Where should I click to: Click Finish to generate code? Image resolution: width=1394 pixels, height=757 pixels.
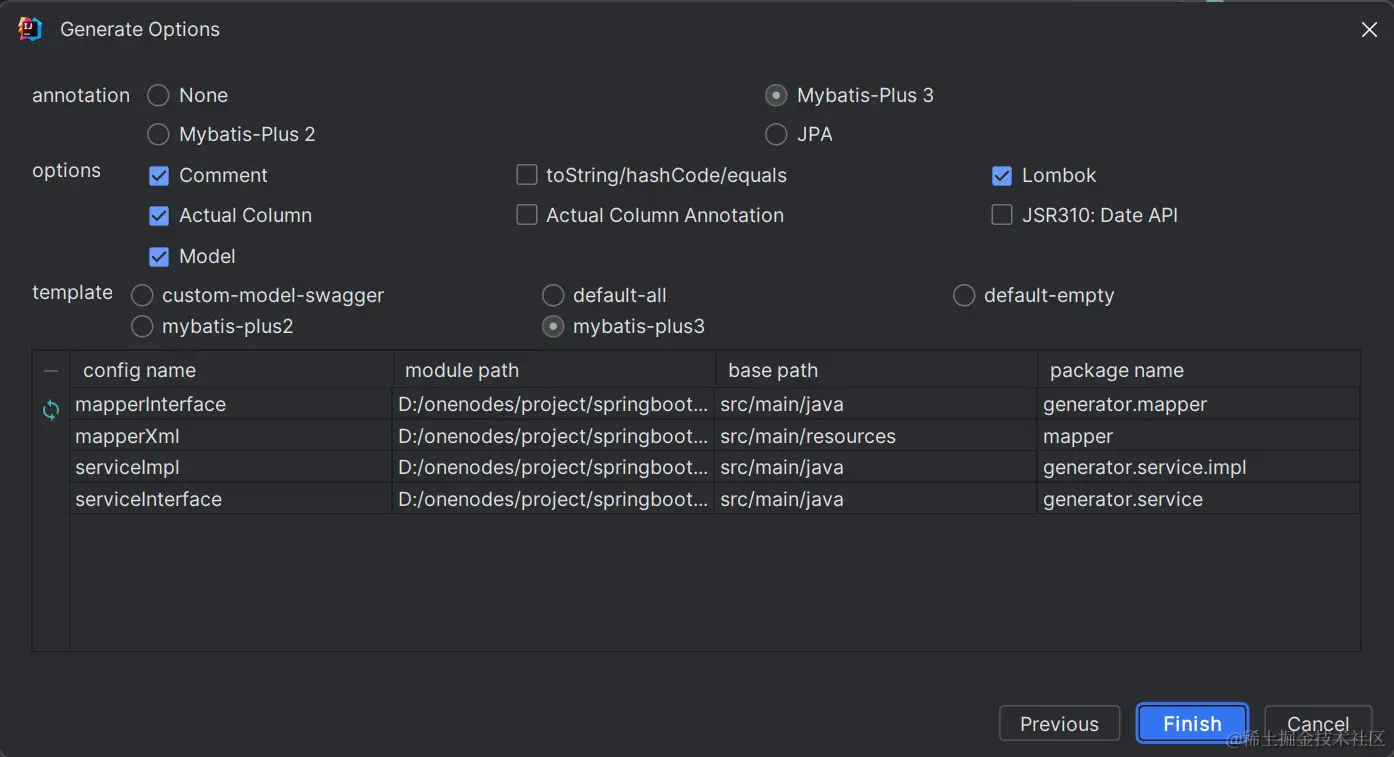coord(1192,724)
